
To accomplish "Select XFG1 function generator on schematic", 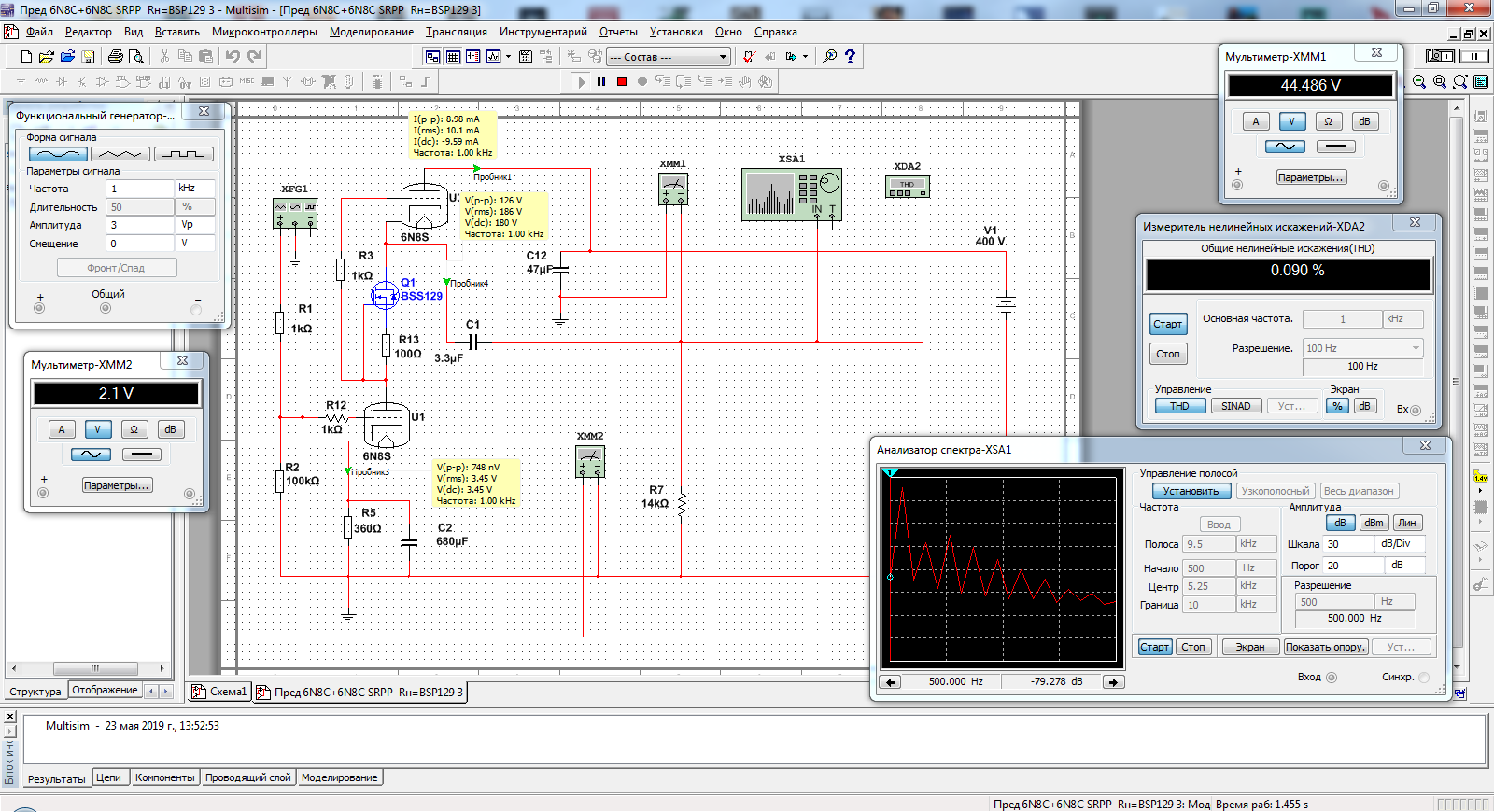I will (x=295, y=213).
